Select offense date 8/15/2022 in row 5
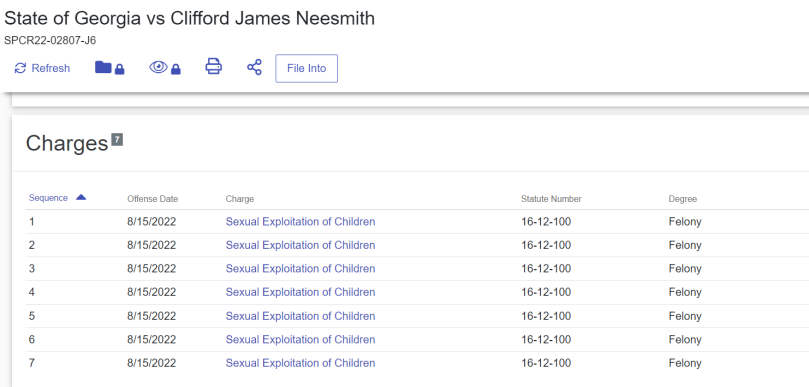This screenshot has height=387, width=809. [152, 316]
